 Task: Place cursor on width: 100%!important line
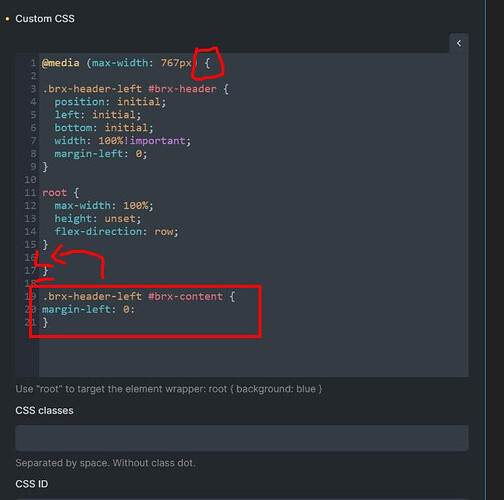click(x=123, y=141)
